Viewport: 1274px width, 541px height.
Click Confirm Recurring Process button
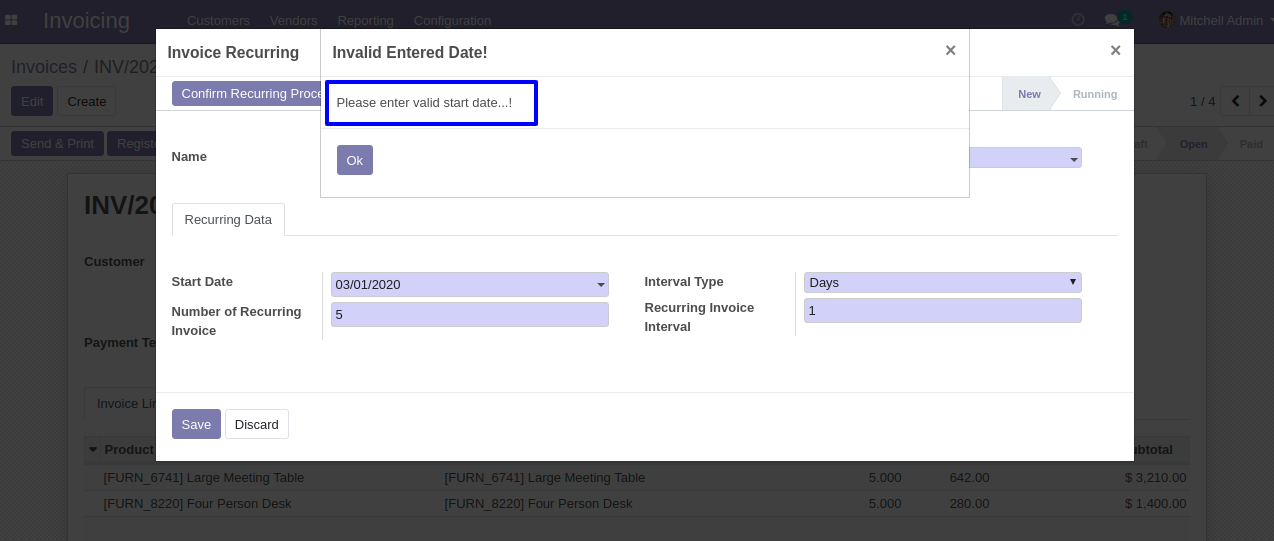[246, 93]
